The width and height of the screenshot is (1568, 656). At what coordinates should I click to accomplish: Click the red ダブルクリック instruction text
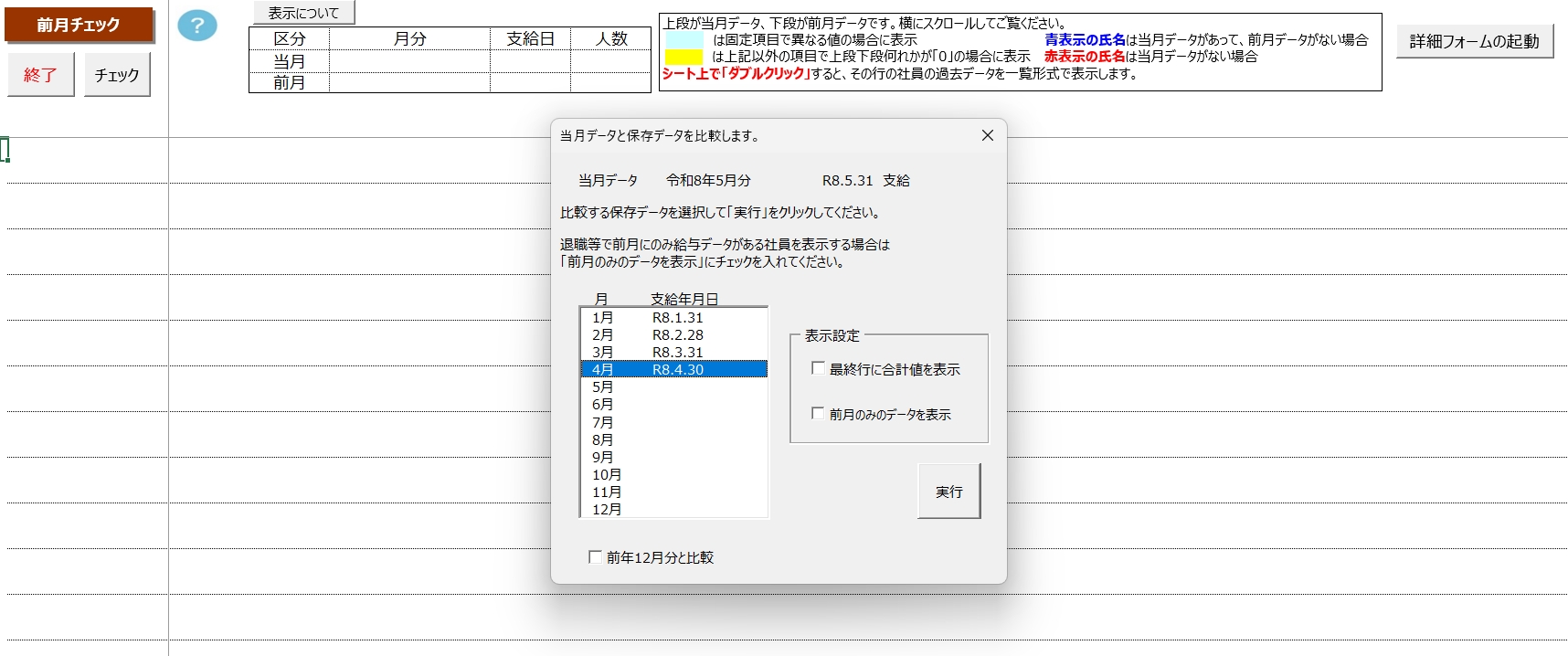point(736,74)
